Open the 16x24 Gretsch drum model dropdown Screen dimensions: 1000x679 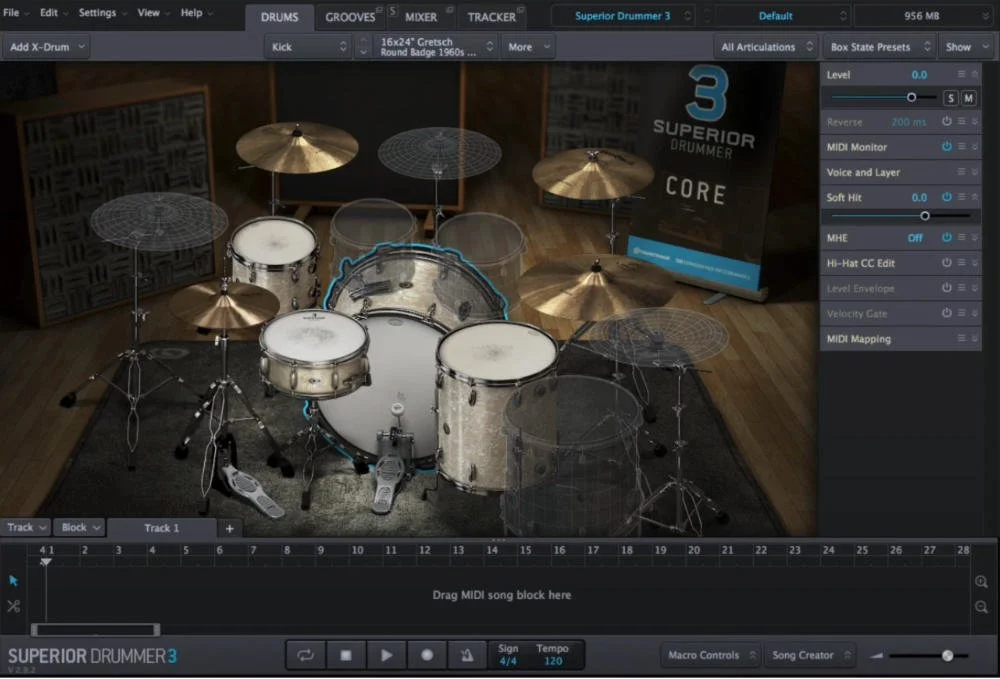coord(436,47)
